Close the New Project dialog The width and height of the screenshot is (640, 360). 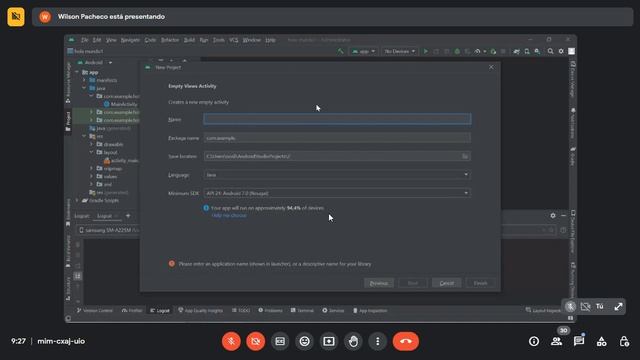491,67
